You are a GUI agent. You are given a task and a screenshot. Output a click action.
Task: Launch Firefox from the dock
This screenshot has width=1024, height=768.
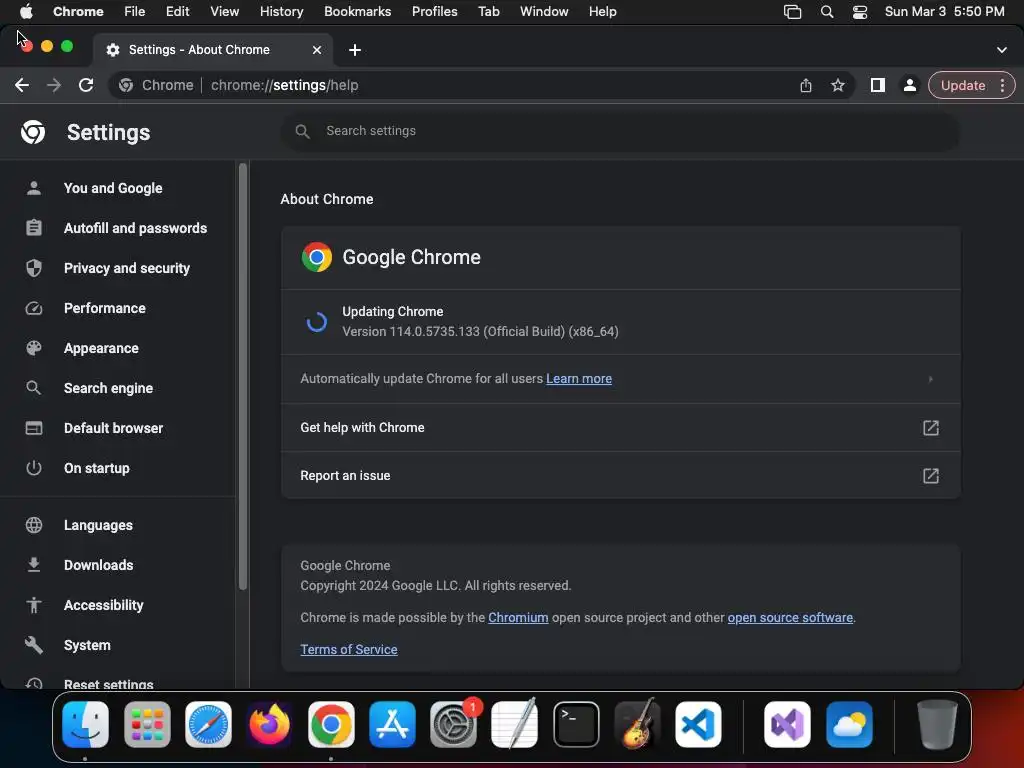[270, 724]
